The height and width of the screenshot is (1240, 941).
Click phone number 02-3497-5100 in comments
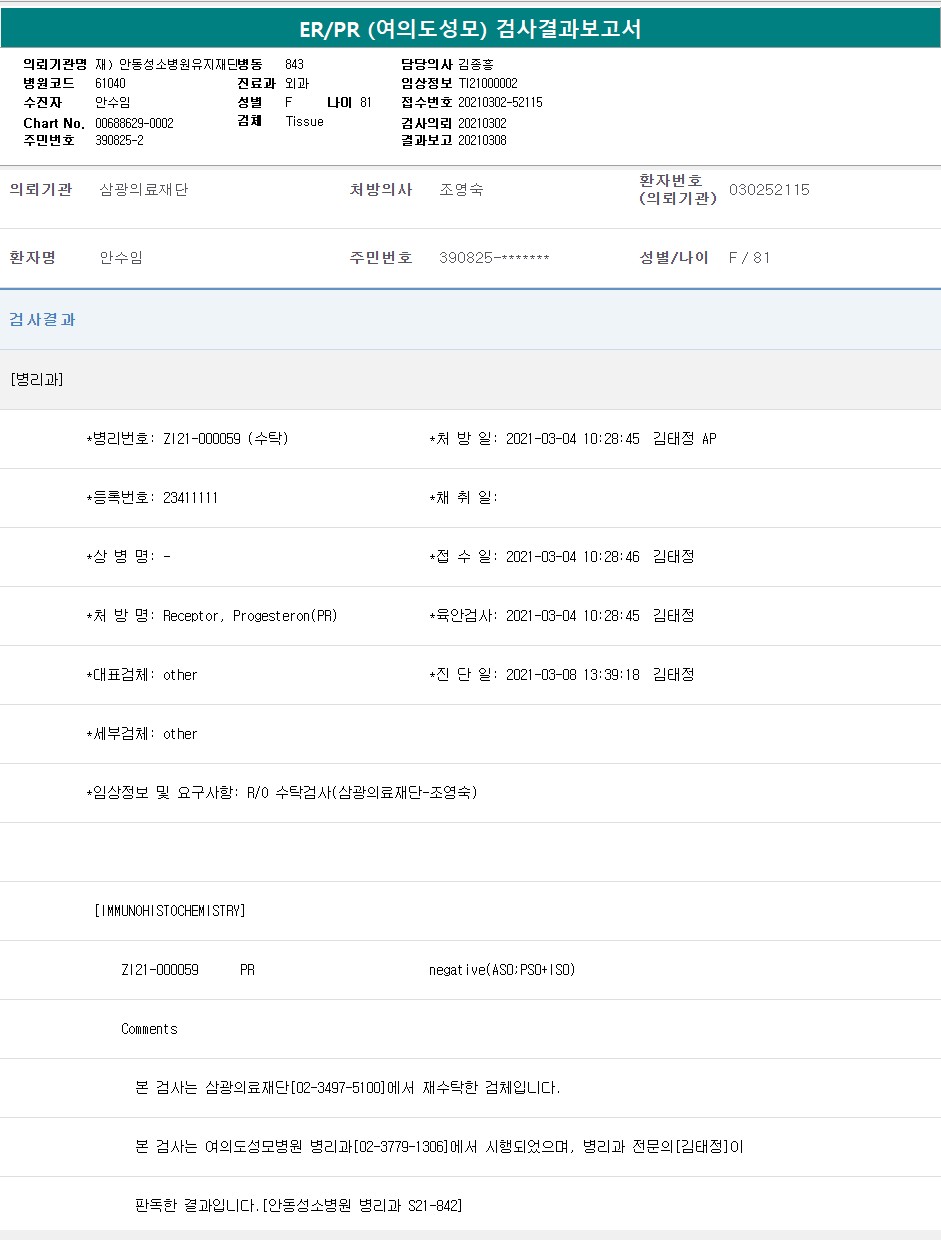tap(338, 1088)
